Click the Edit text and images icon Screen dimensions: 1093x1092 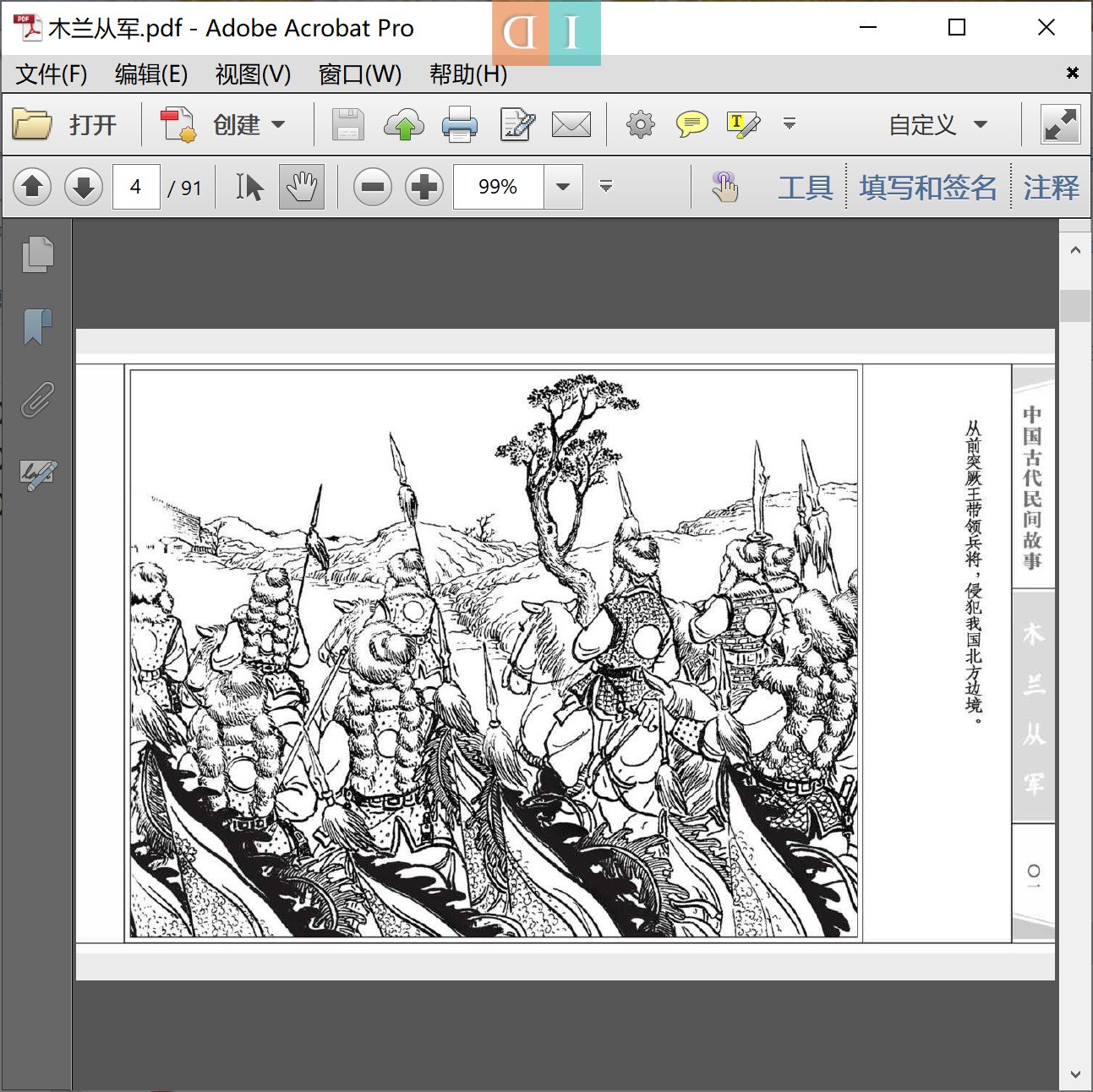517,124
